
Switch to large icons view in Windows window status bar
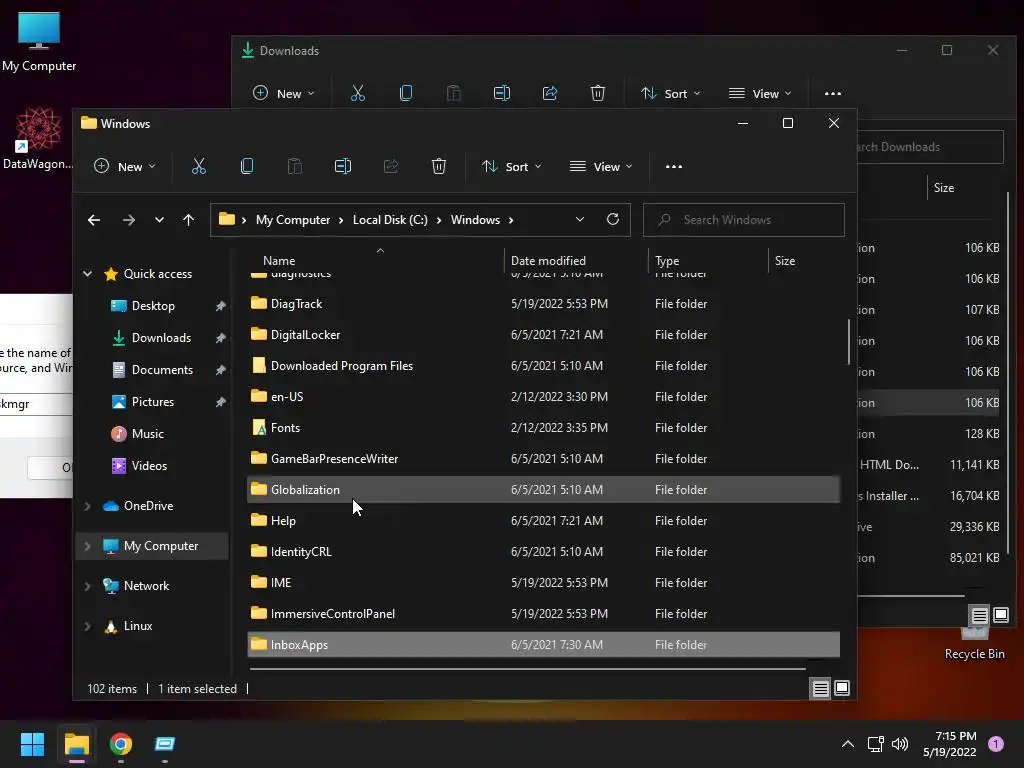(842, 688)
